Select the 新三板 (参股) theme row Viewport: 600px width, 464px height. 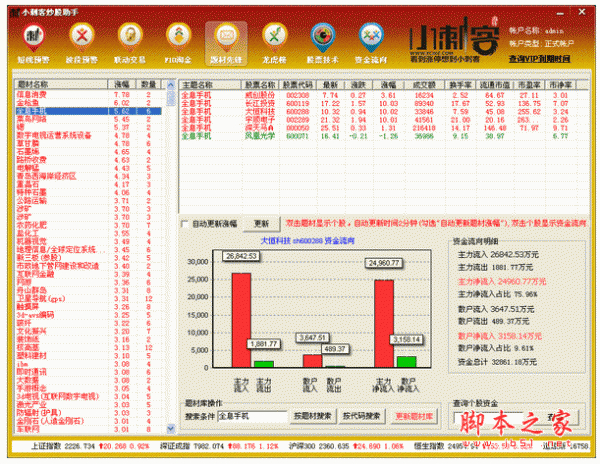point(88,257)
